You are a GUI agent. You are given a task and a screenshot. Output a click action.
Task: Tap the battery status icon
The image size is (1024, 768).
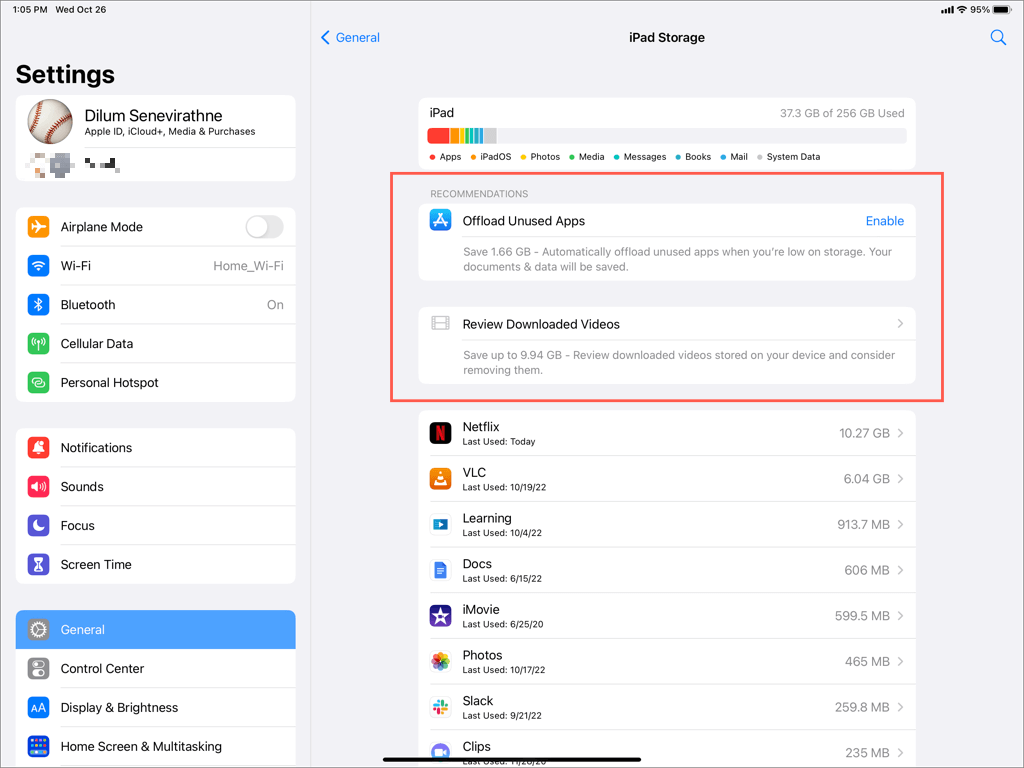coord(1002,10)
